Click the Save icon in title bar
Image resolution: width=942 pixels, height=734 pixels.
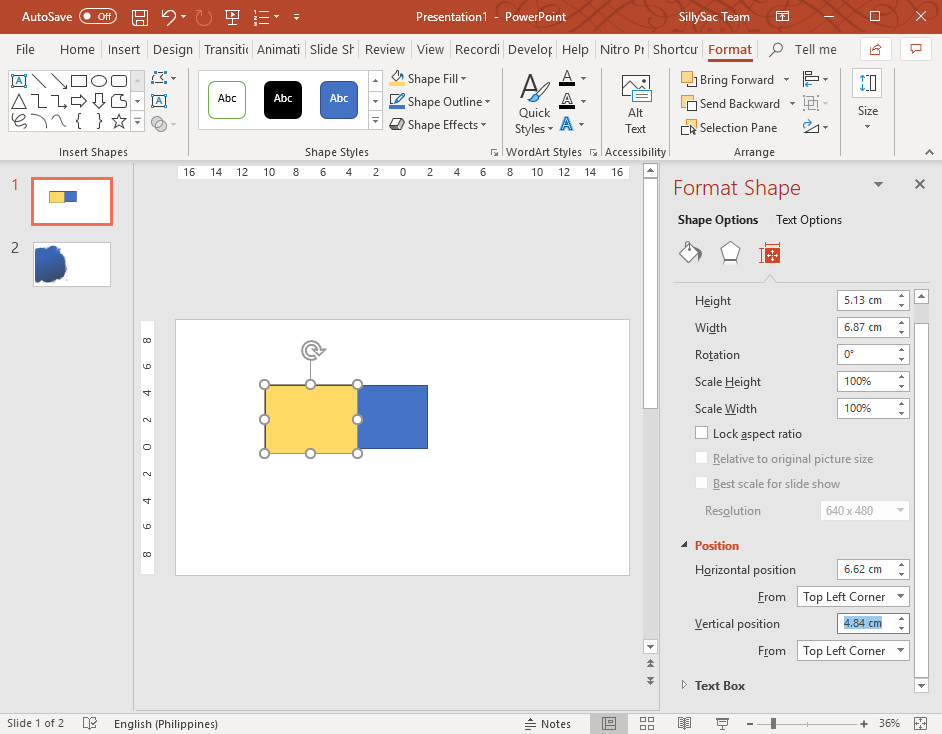(x=140, y=17)
